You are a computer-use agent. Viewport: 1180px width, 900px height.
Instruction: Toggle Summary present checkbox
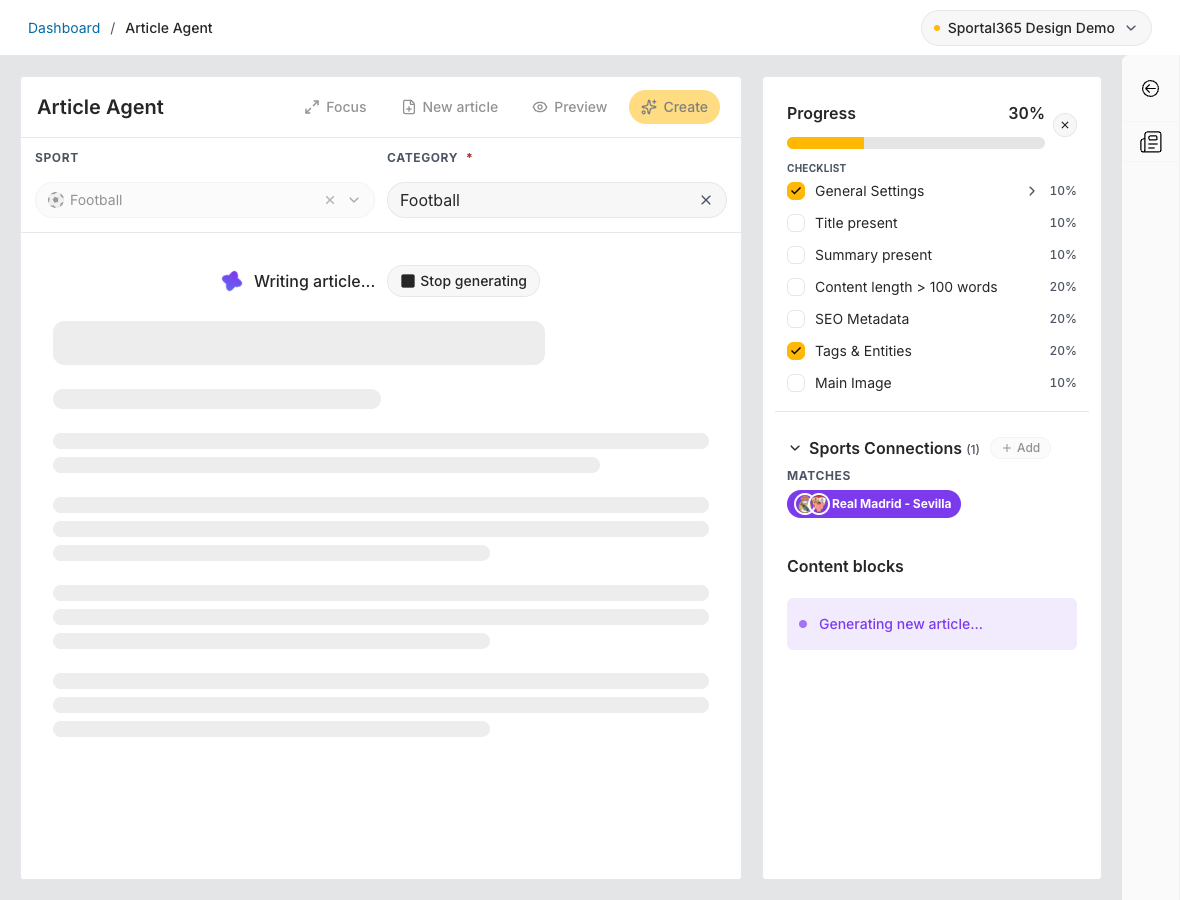tap(795, 255)
